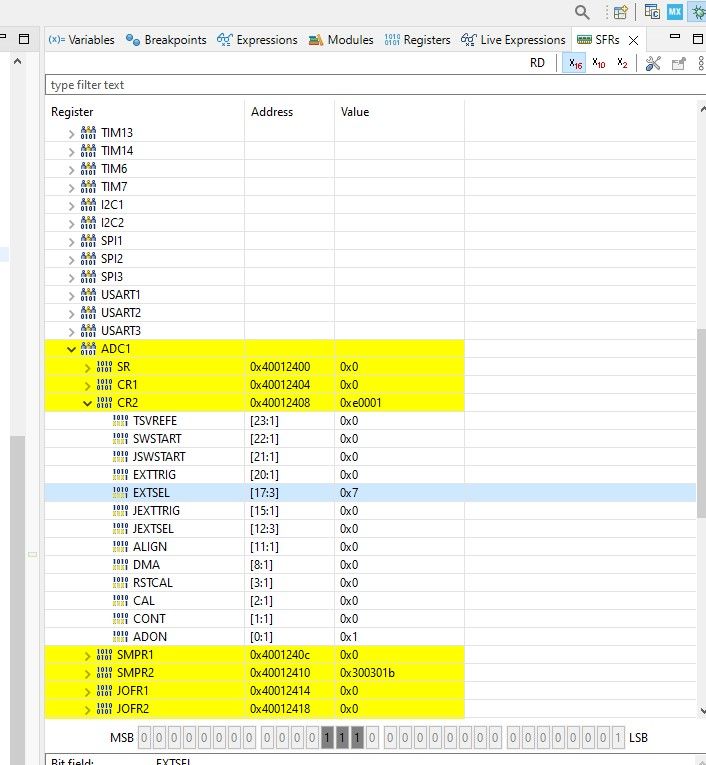Expand the TIM13 peripheral node

[x=71, y=134]
